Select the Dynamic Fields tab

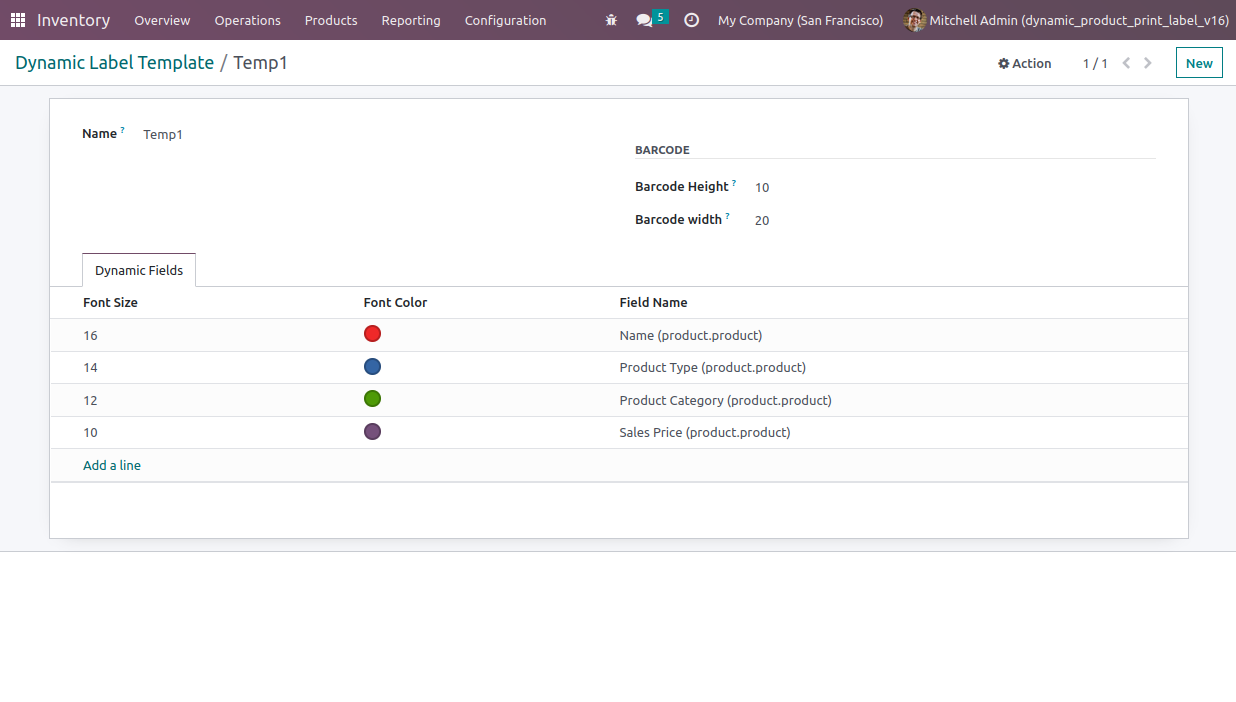139,270
